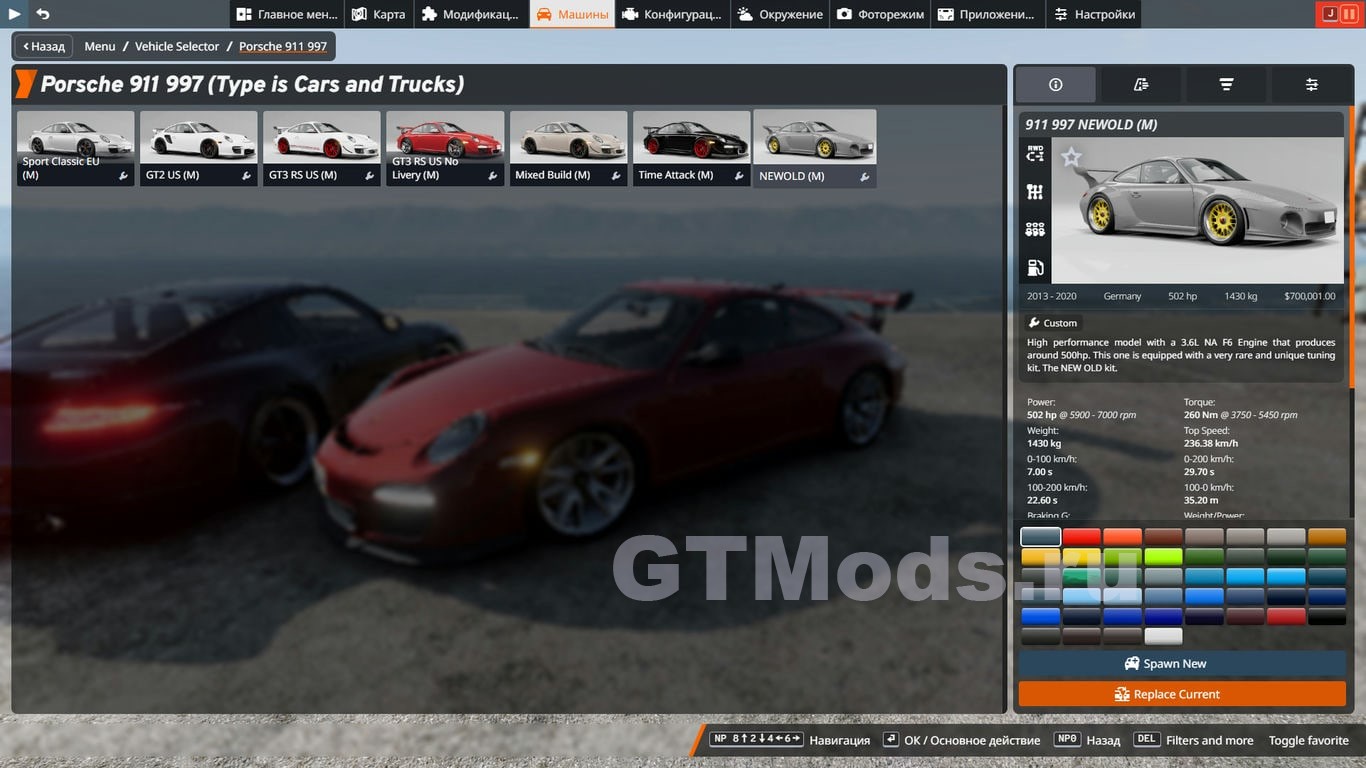This screenshot has height=768, width=1366.
Task: Click the RWD drivetrain icon
Action: coord(1035,153)
